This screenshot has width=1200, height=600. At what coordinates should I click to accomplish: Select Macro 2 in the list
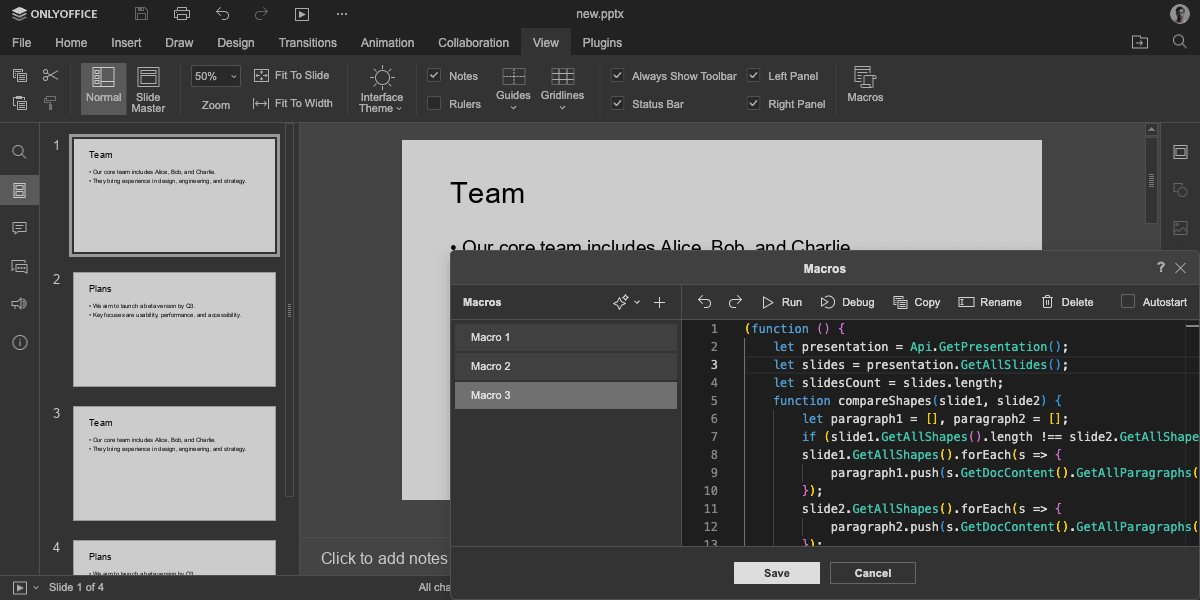coord(566,366)
